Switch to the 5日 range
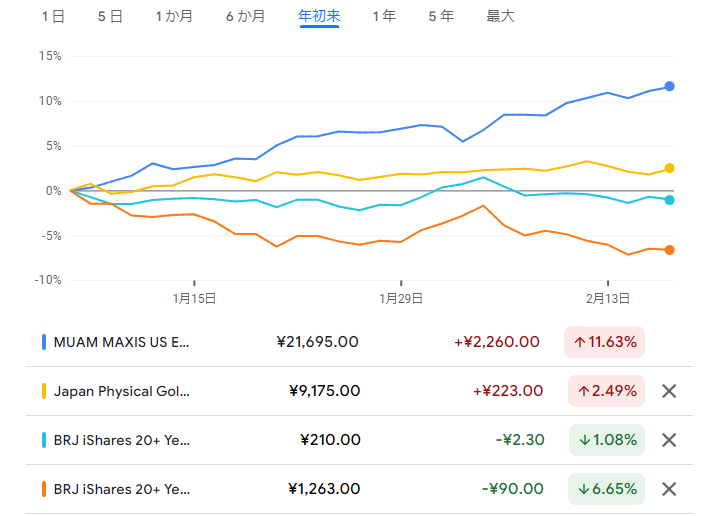The height and width of the screenshot is (516, 713). 110,16
